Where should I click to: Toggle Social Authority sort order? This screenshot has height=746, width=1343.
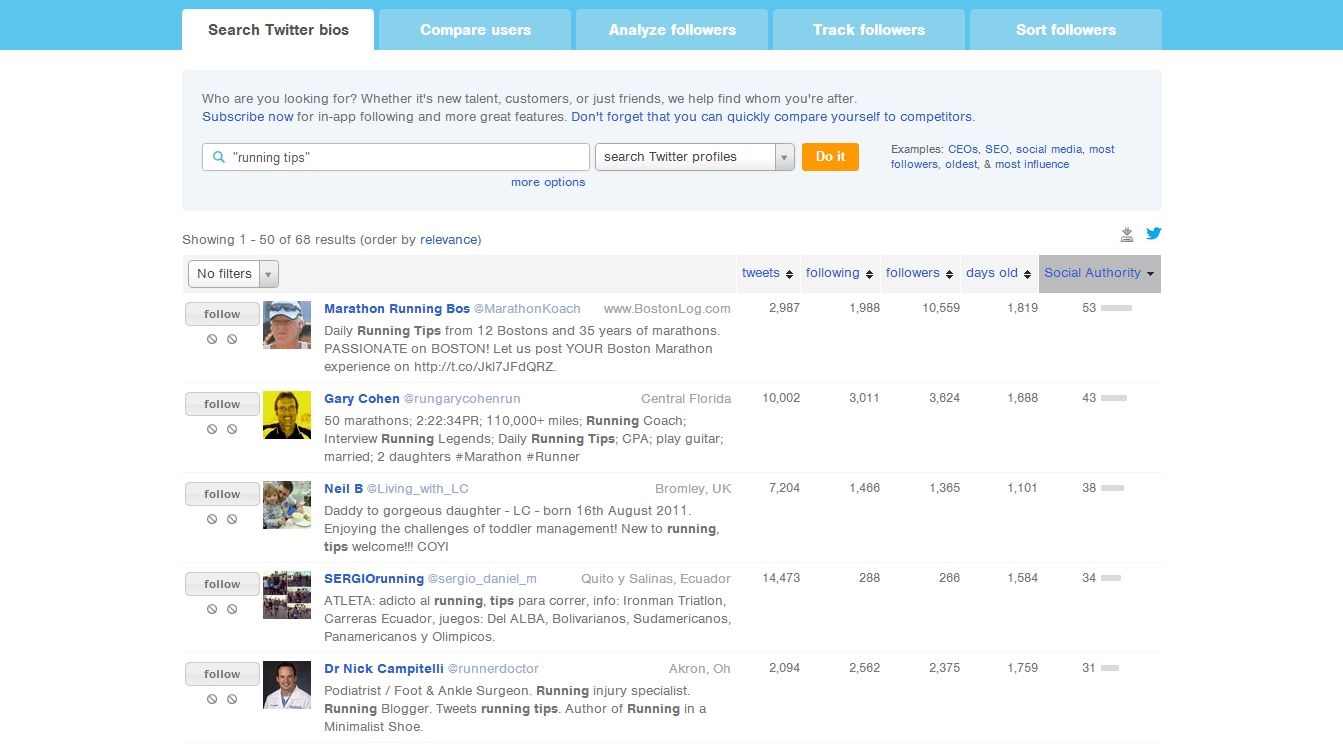[x=1100, y=273]
